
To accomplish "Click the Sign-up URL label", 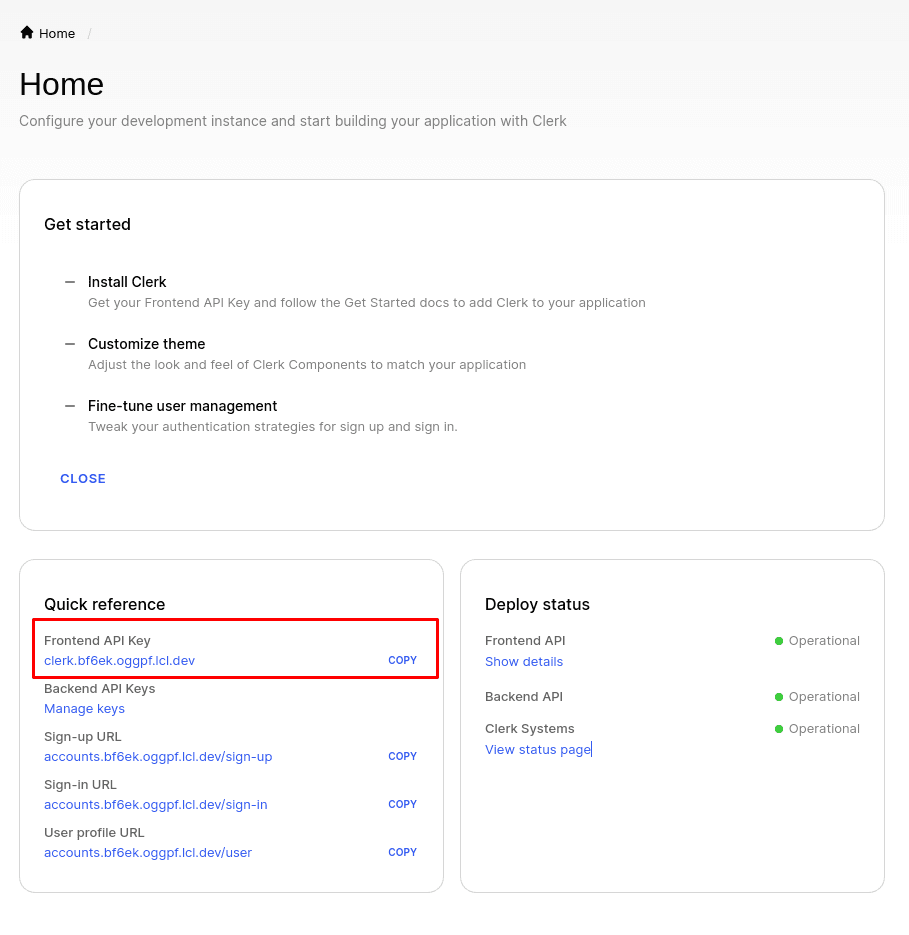I will [x=82, y=736].
